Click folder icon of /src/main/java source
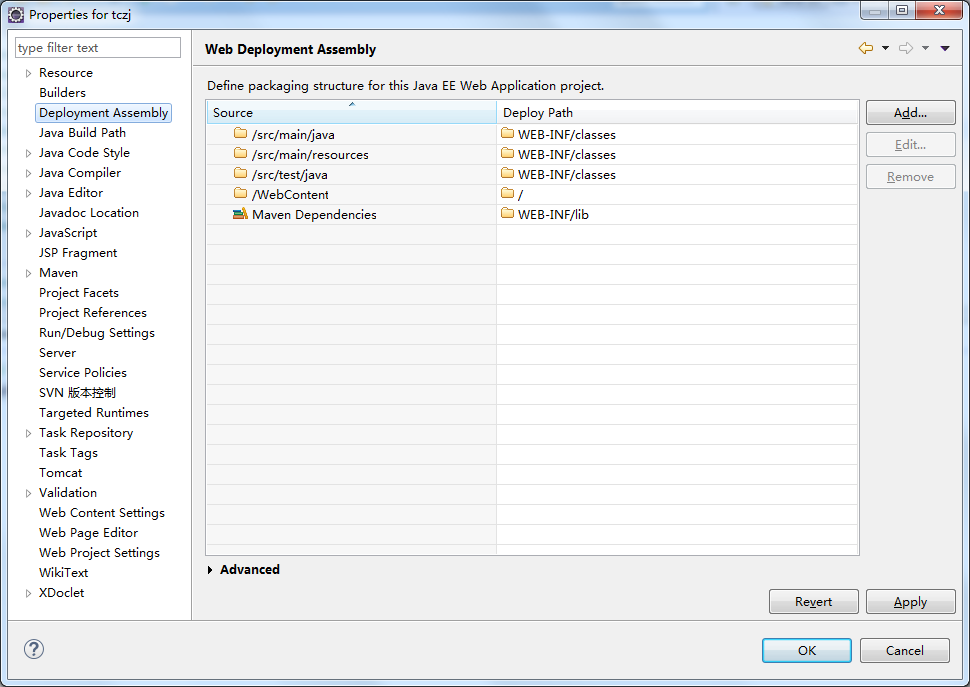This screenshot has width=970, height=687. 241,133
